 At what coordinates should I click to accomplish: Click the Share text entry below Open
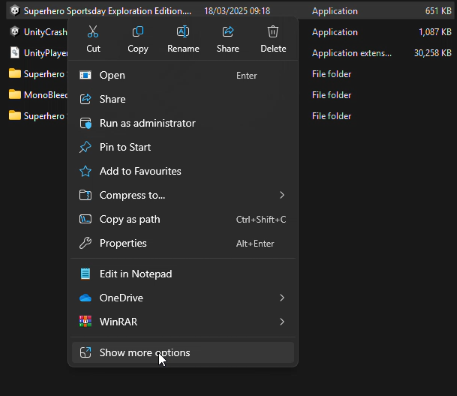click(112, 99)
